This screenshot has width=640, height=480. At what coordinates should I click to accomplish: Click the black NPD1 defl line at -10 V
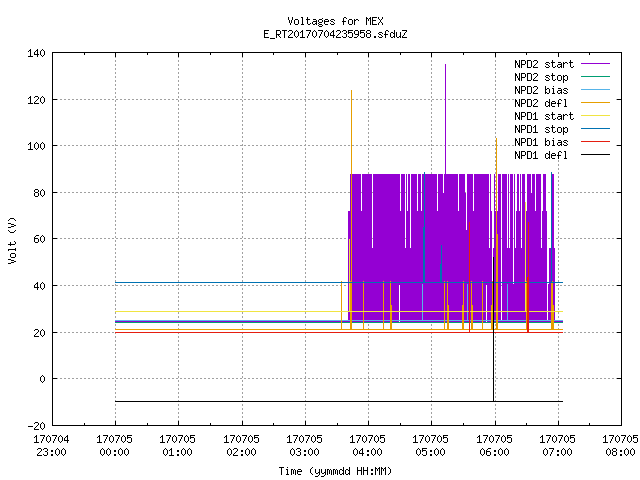click(x=339, y=401)
